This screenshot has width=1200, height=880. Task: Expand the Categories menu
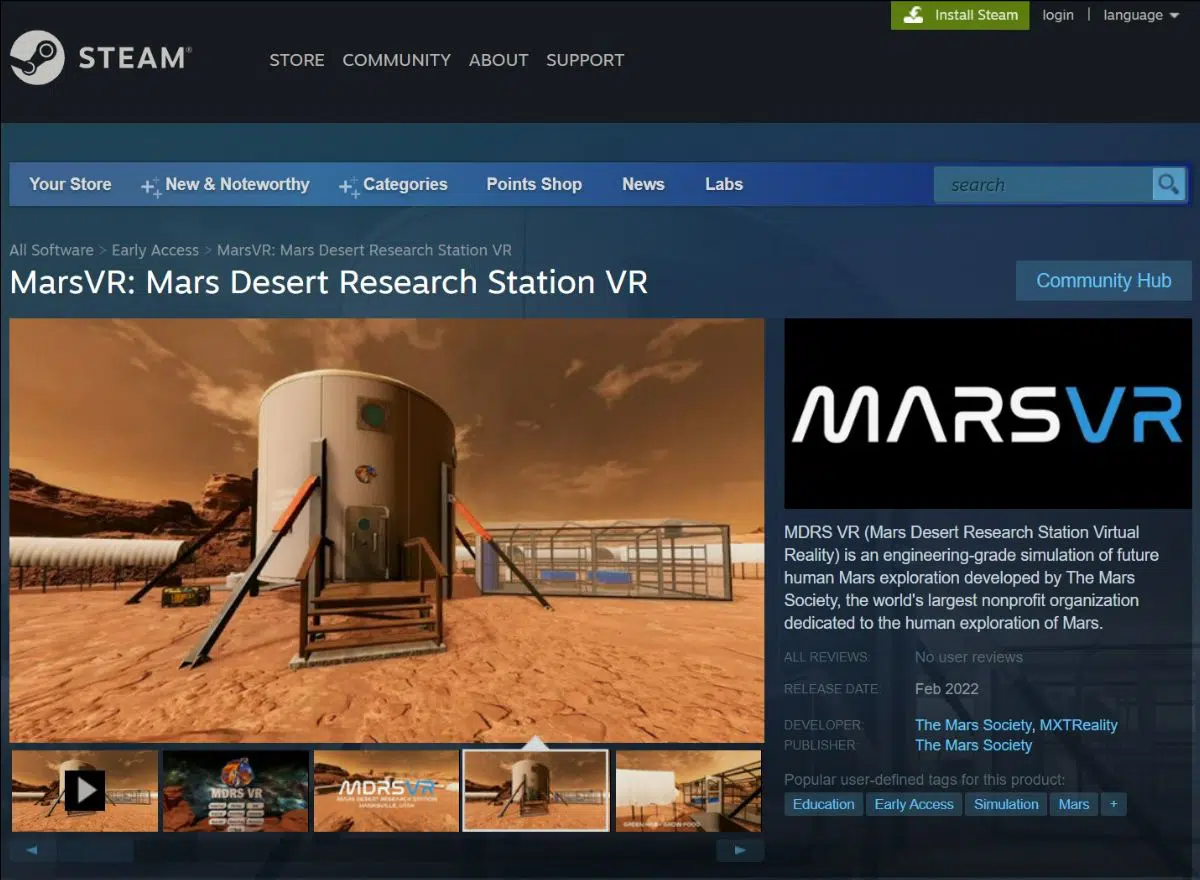coord(404,184)
